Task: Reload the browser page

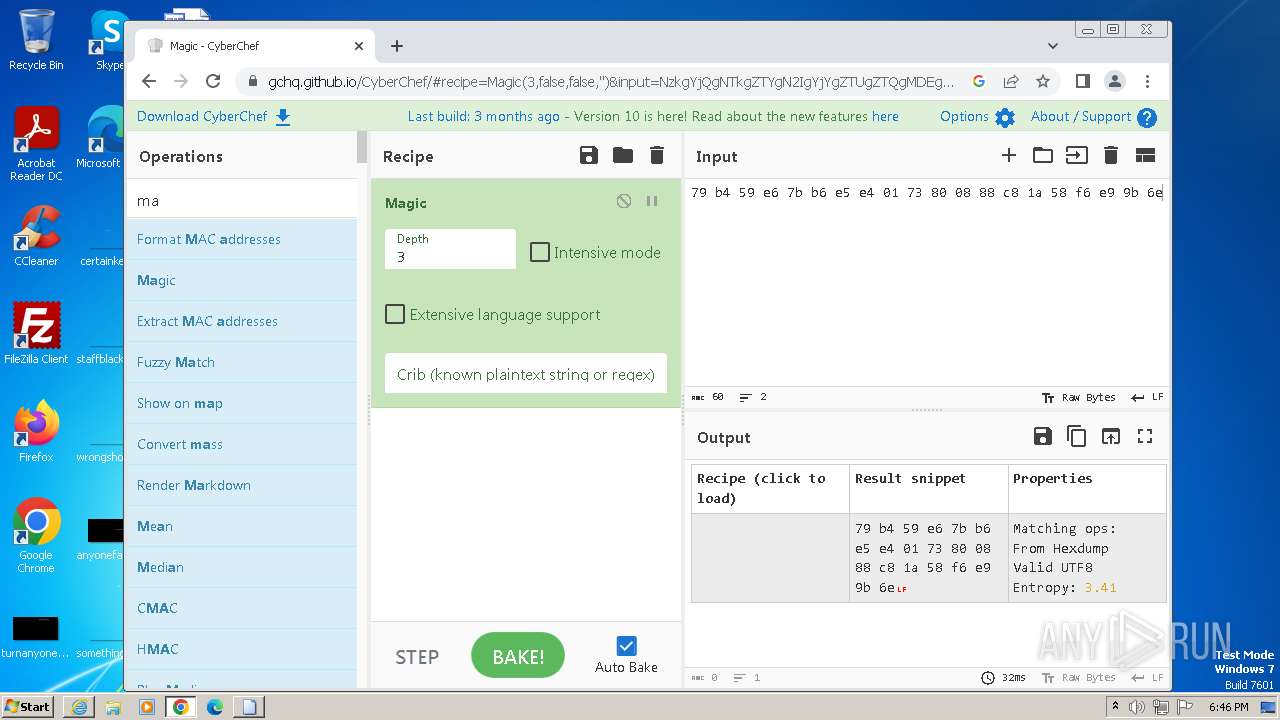Action: (x=213, y=82)
